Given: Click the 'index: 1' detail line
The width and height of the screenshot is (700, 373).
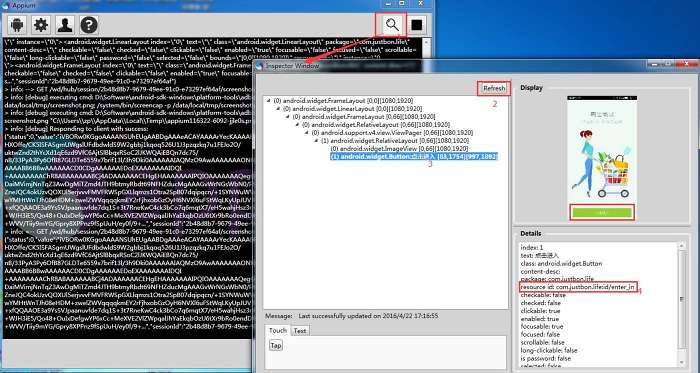Looking at the screenshot, I should 532,248.
